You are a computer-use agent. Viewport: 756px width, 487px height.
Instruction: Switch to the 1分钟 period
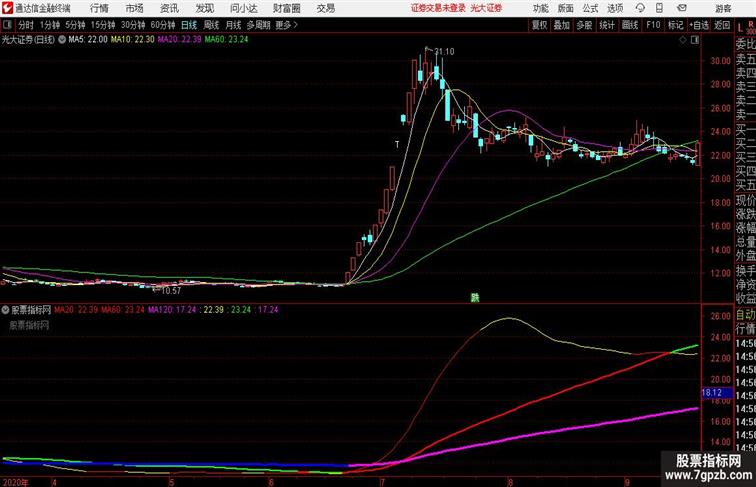(50, 25)
